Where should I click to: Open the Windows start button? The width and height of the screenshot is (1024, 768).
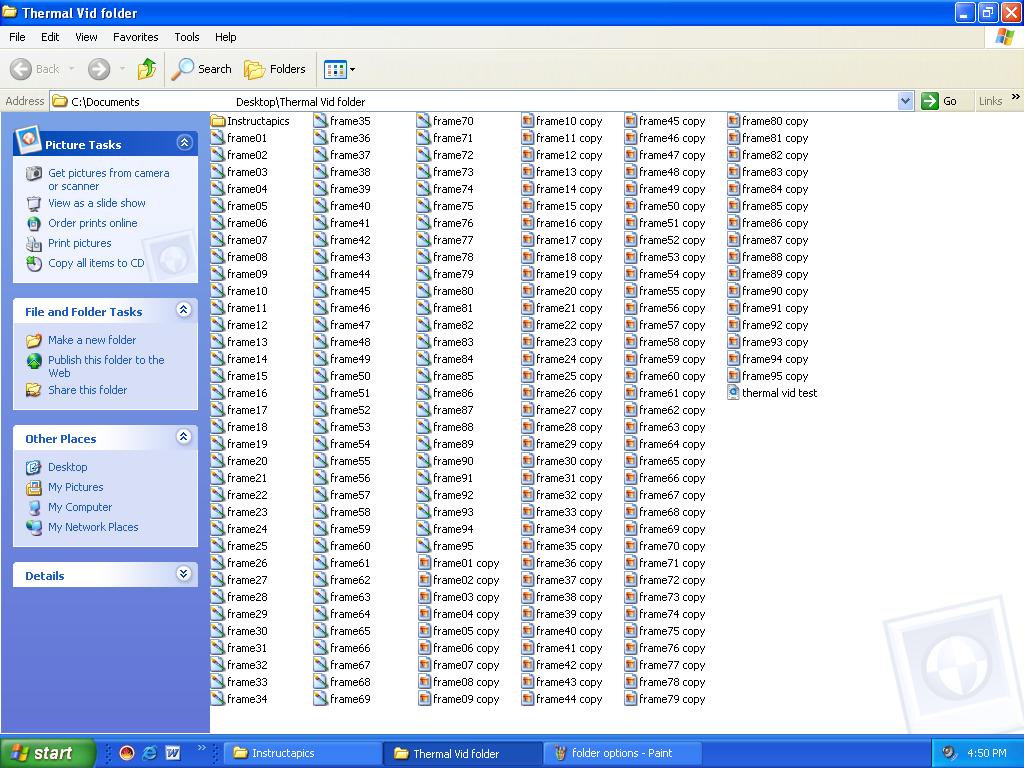pos(46,753)
